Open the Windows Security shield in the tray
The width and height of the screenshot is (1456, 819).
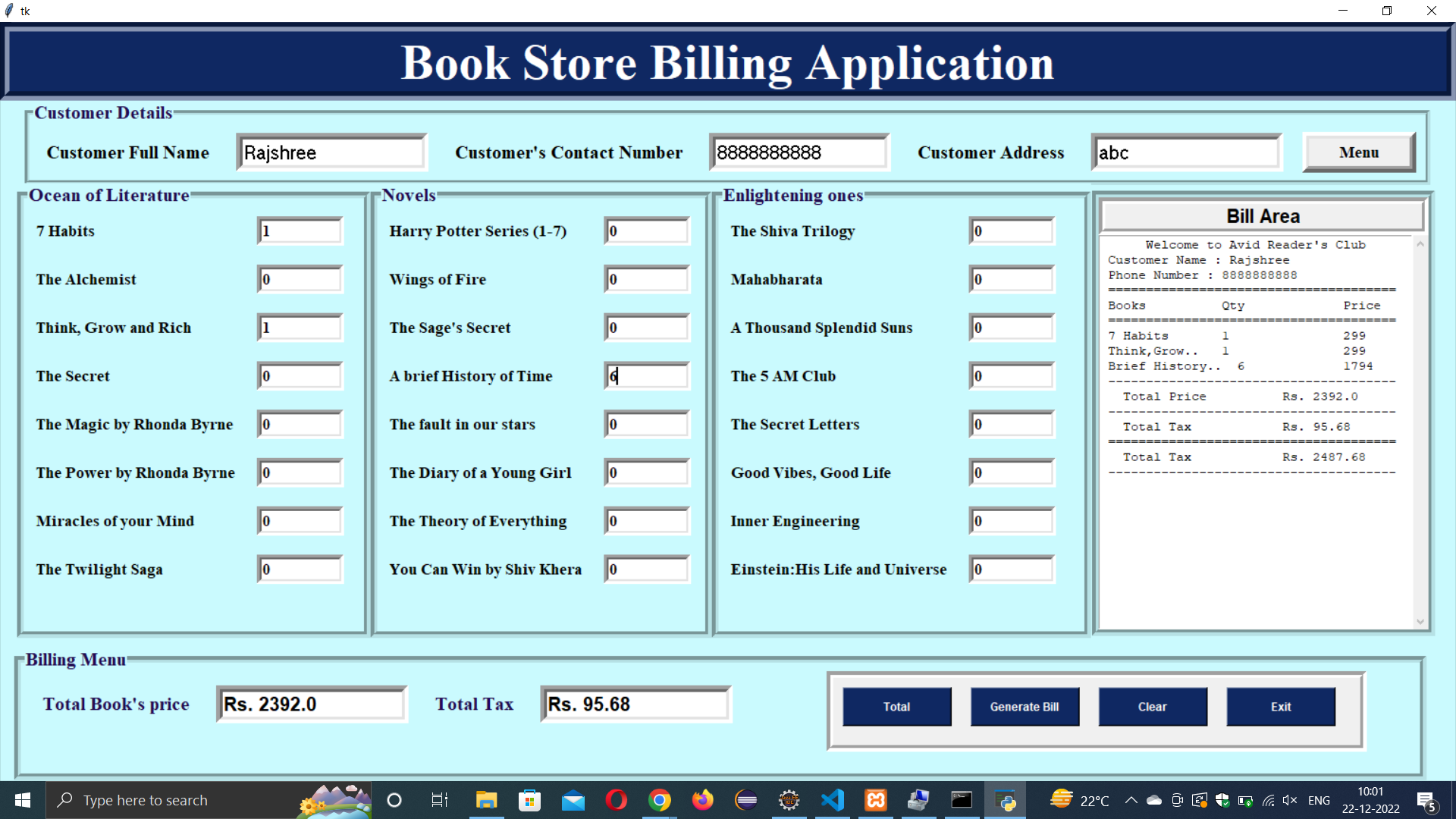coord(1222,800)
